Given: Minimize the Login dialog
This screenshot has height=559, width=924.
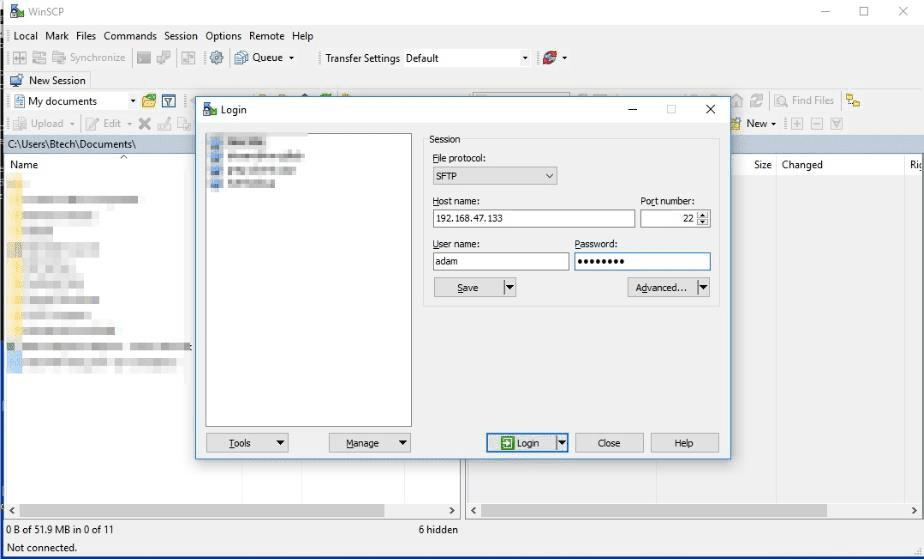Looking at the screenshot, I should [x=632, y=110].
